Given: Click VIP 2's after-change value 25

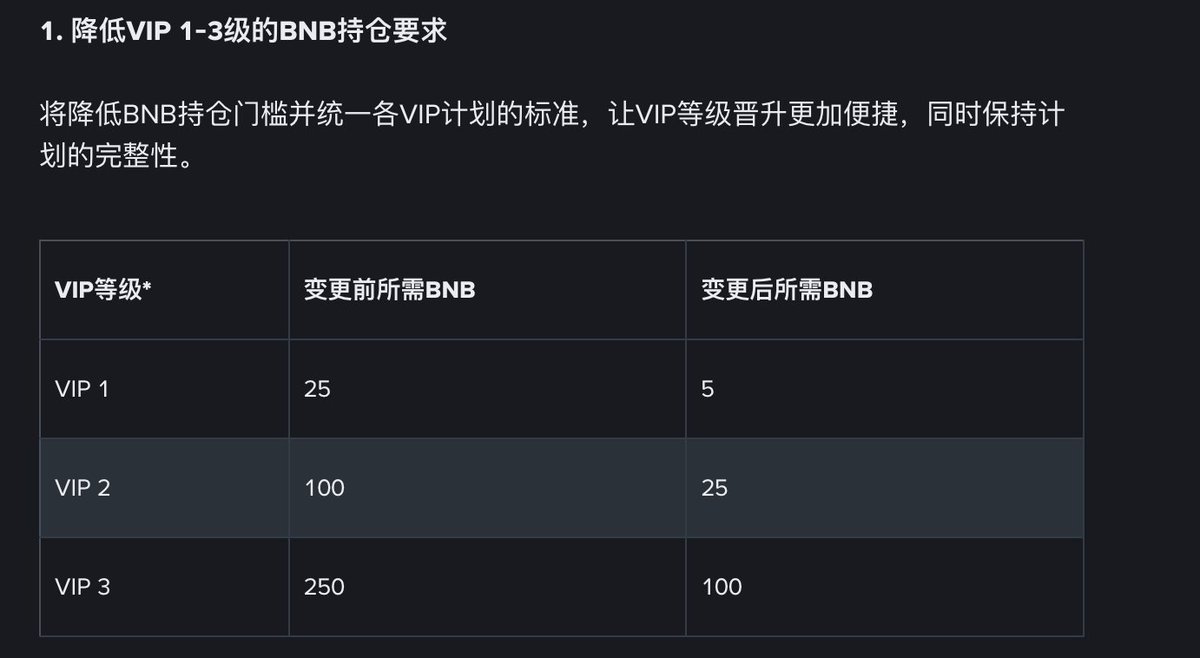Looking at the screenshot, I should [x=714, y=488].
